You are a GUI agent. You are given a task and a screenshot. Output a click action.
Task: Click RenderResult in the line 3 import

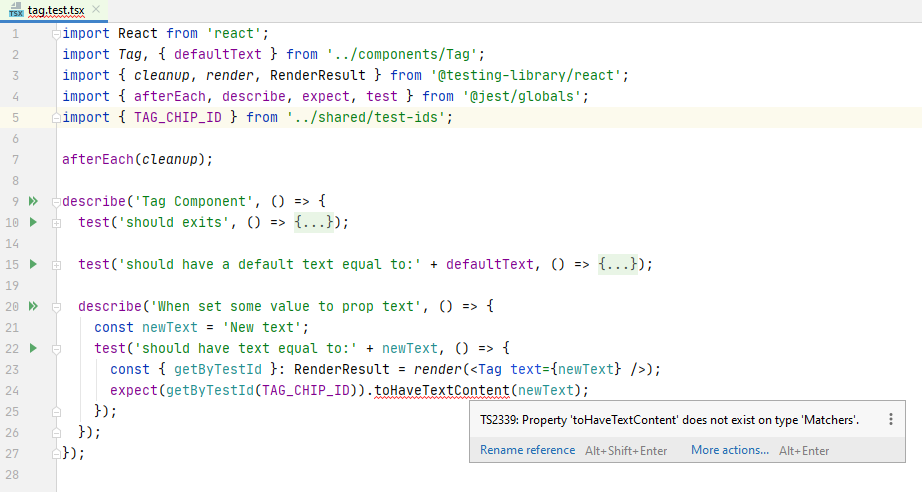[318, 76]
